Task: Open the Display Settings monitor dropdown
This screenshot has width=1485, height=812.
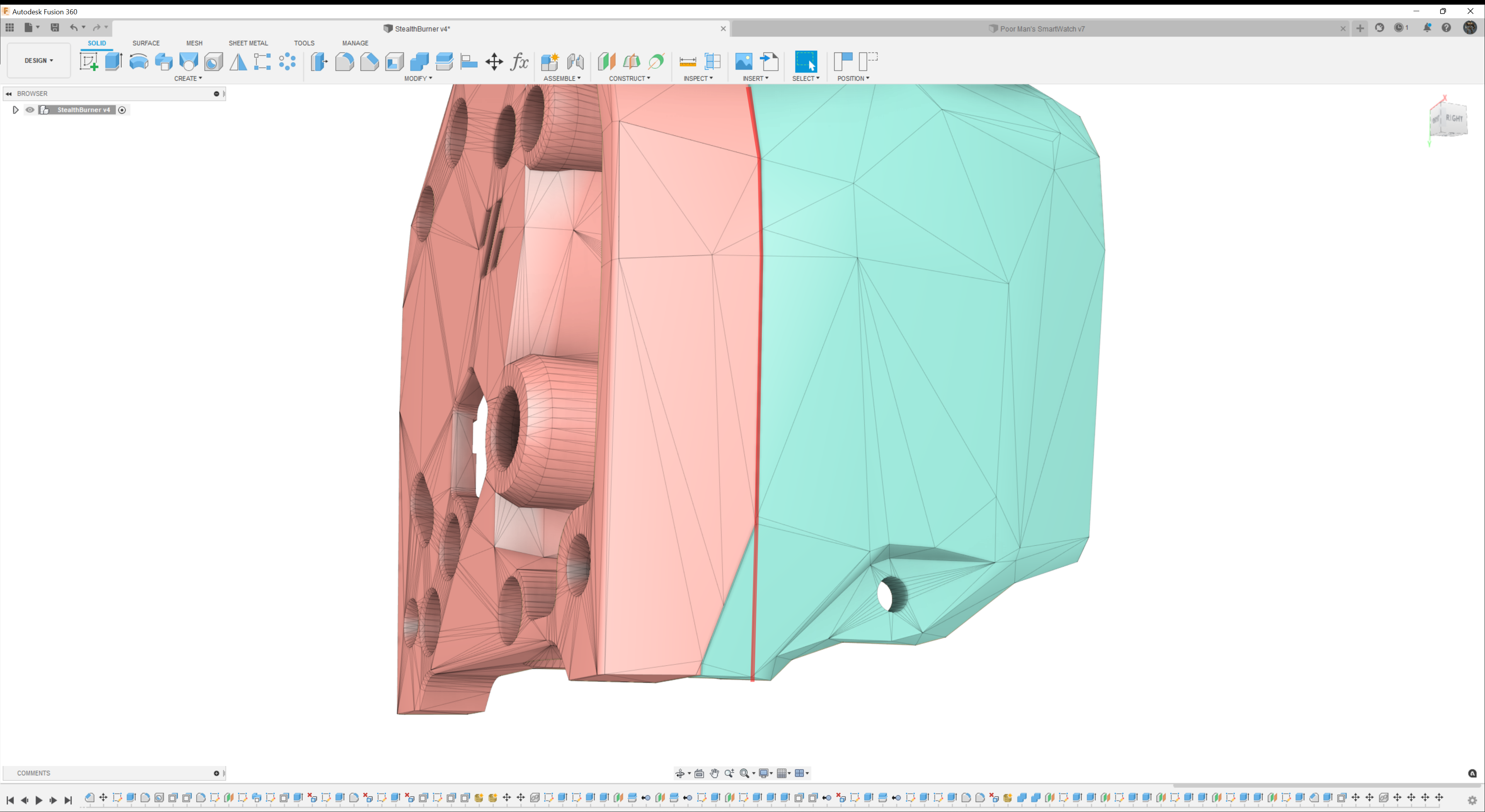Action: pos(766,773)
